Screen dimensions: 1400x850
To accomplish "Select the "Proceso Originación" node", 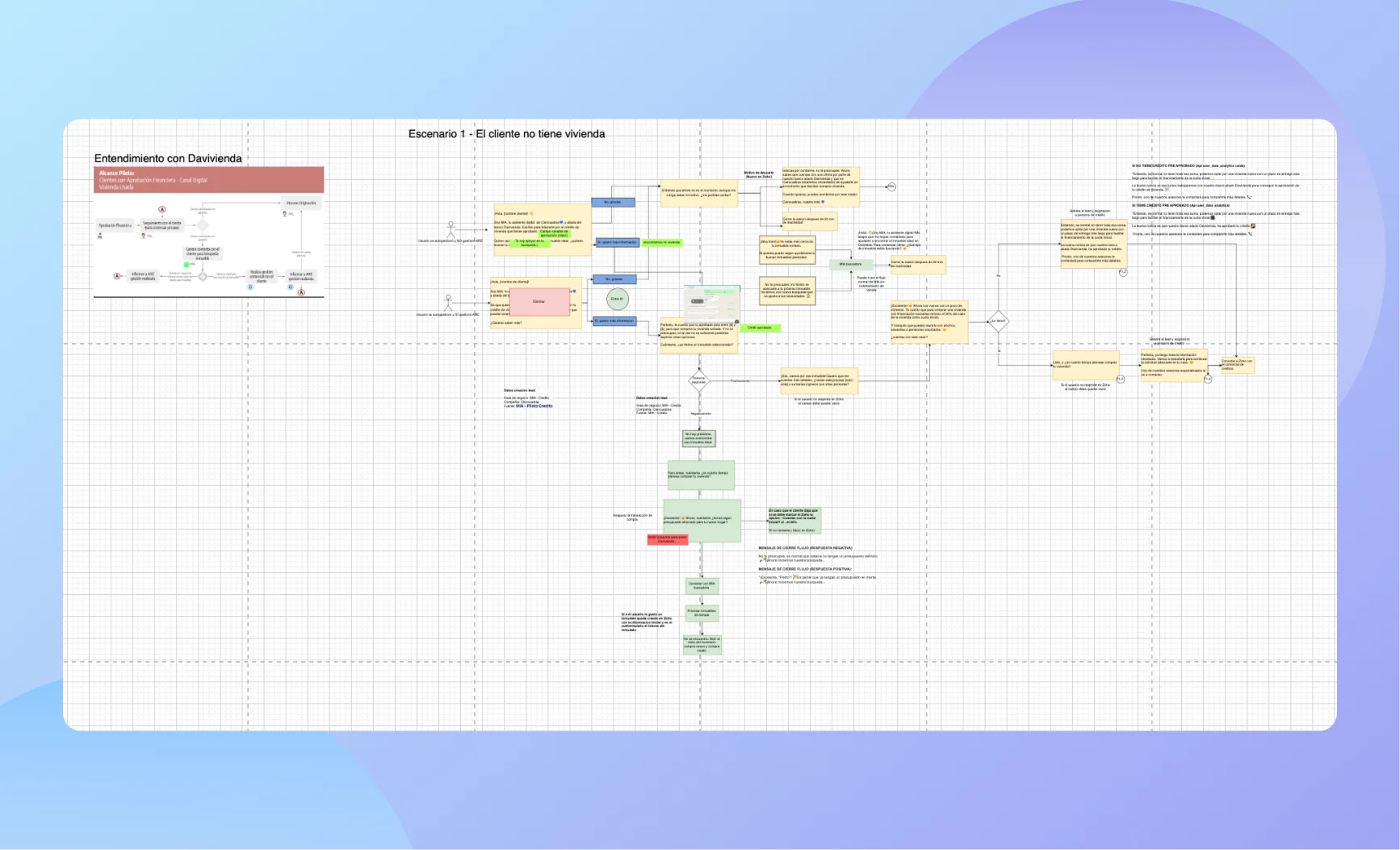I will (301, 203).
